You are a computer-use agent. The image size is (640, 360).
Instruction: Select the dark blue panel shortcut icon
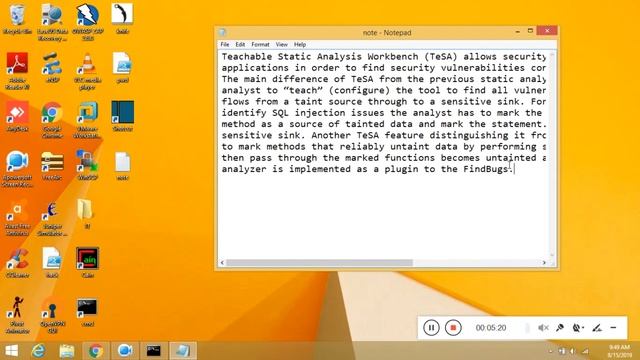click(x=122, y=116)
